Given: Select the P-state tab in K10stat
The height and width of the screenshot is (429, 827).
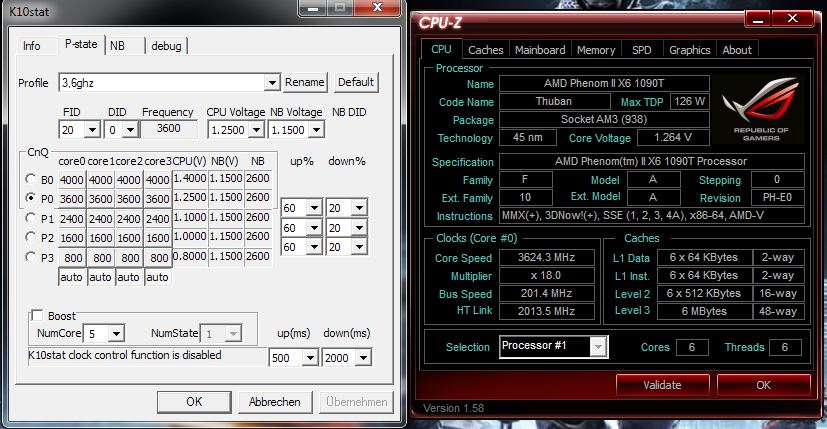Looking at the screenshot, I should [81, 44].
